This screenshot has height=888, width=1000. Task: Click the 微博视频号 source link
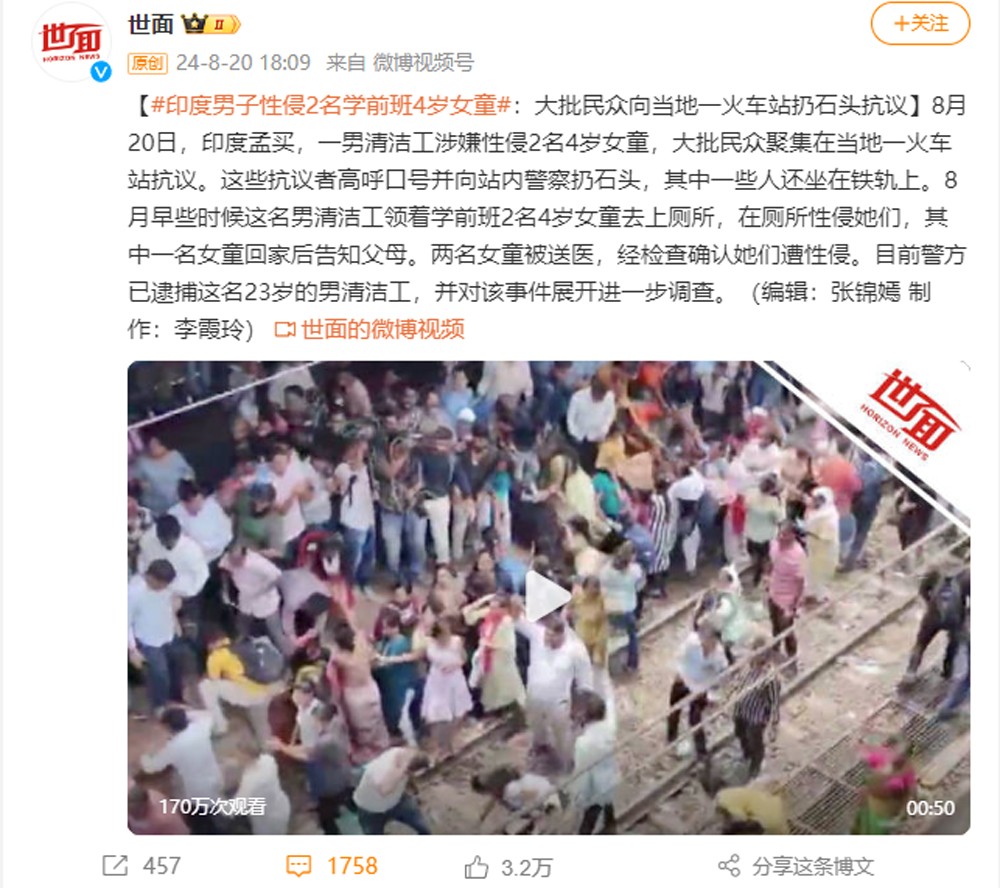423,63
